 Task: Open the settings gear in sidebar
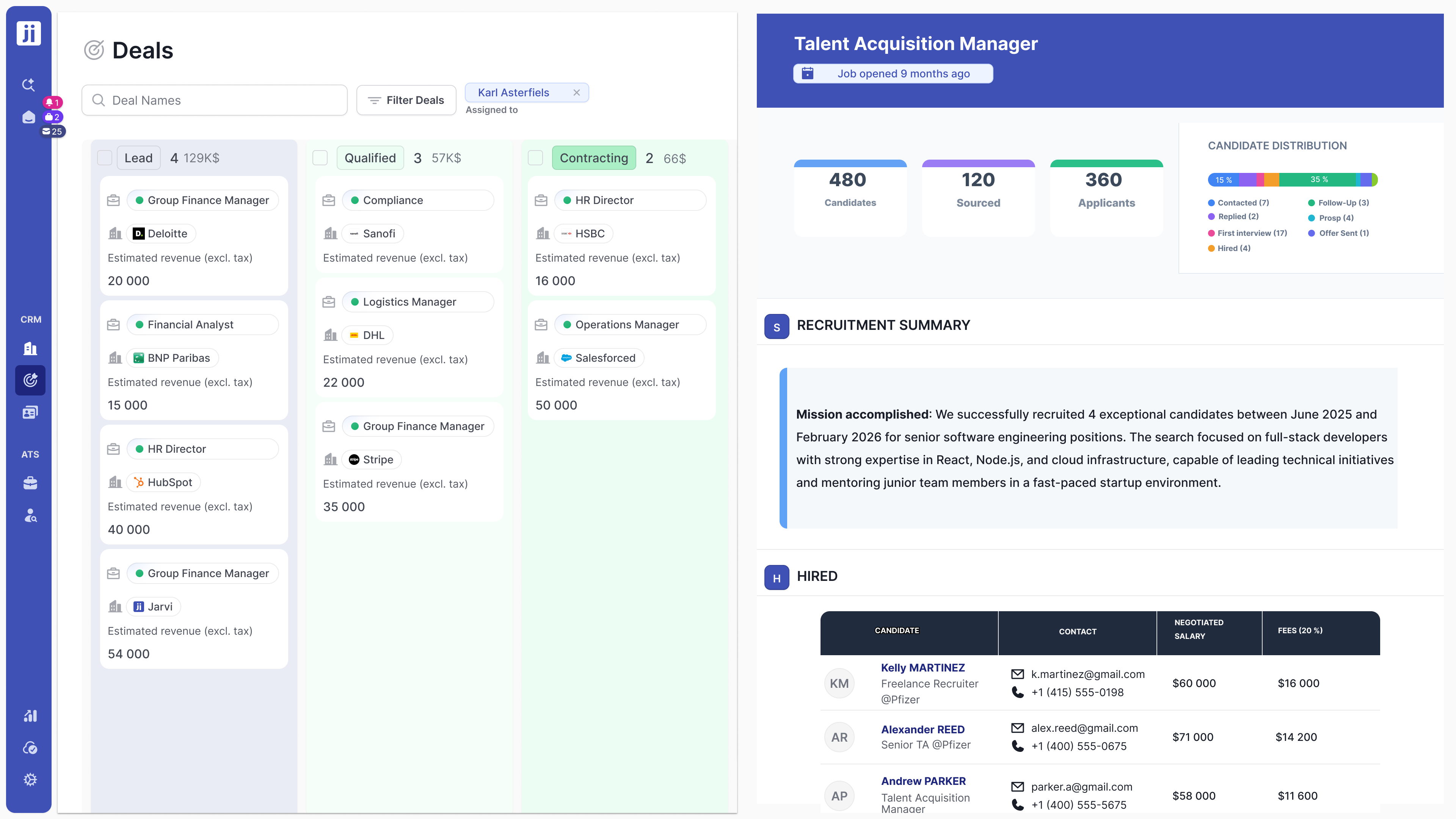coord(30,780)
